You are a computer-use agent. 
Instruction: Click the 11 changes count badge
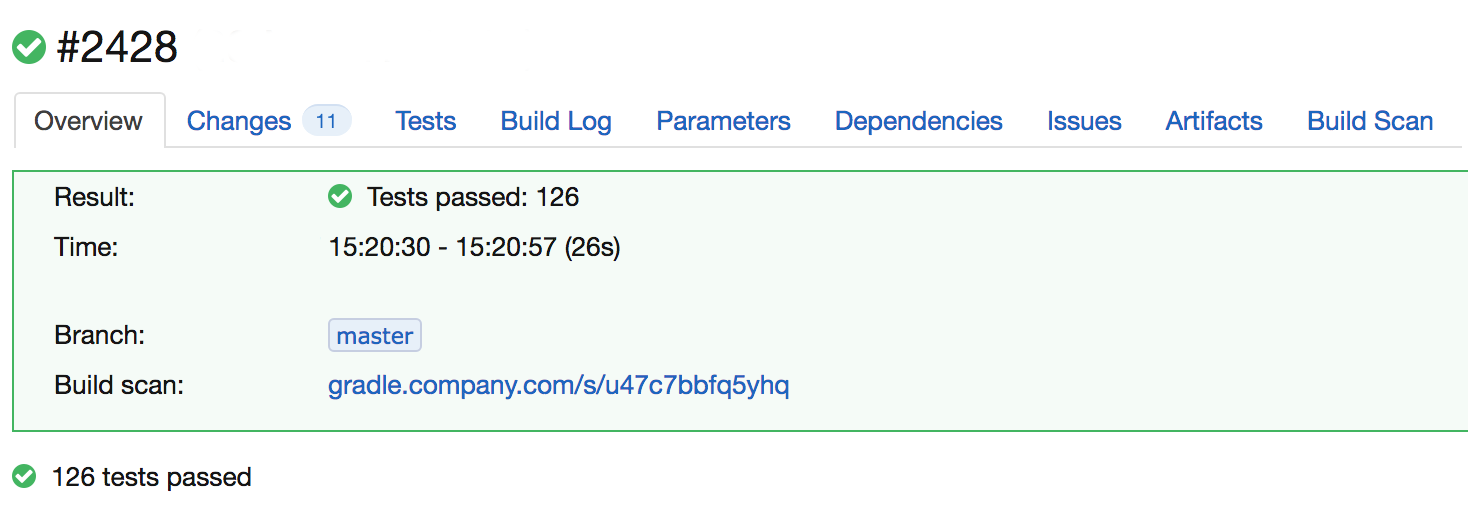[326, 121]
